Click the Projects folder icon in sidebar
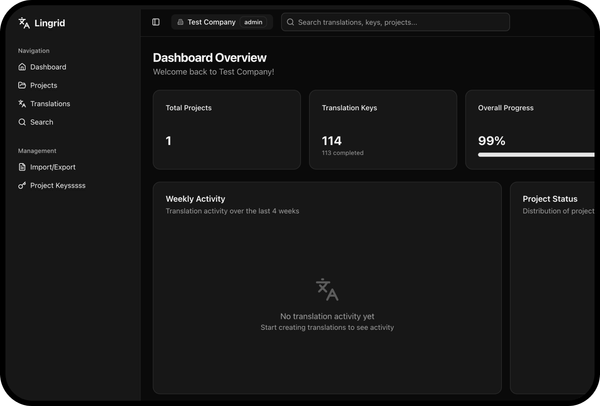This screenshot has width=600, height=406. 23,85
